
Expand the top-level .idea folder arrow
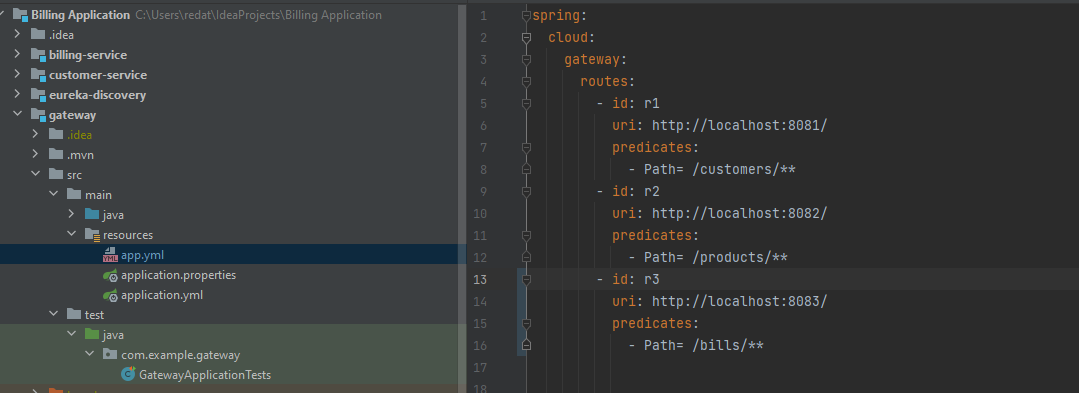tap(18, 34)
